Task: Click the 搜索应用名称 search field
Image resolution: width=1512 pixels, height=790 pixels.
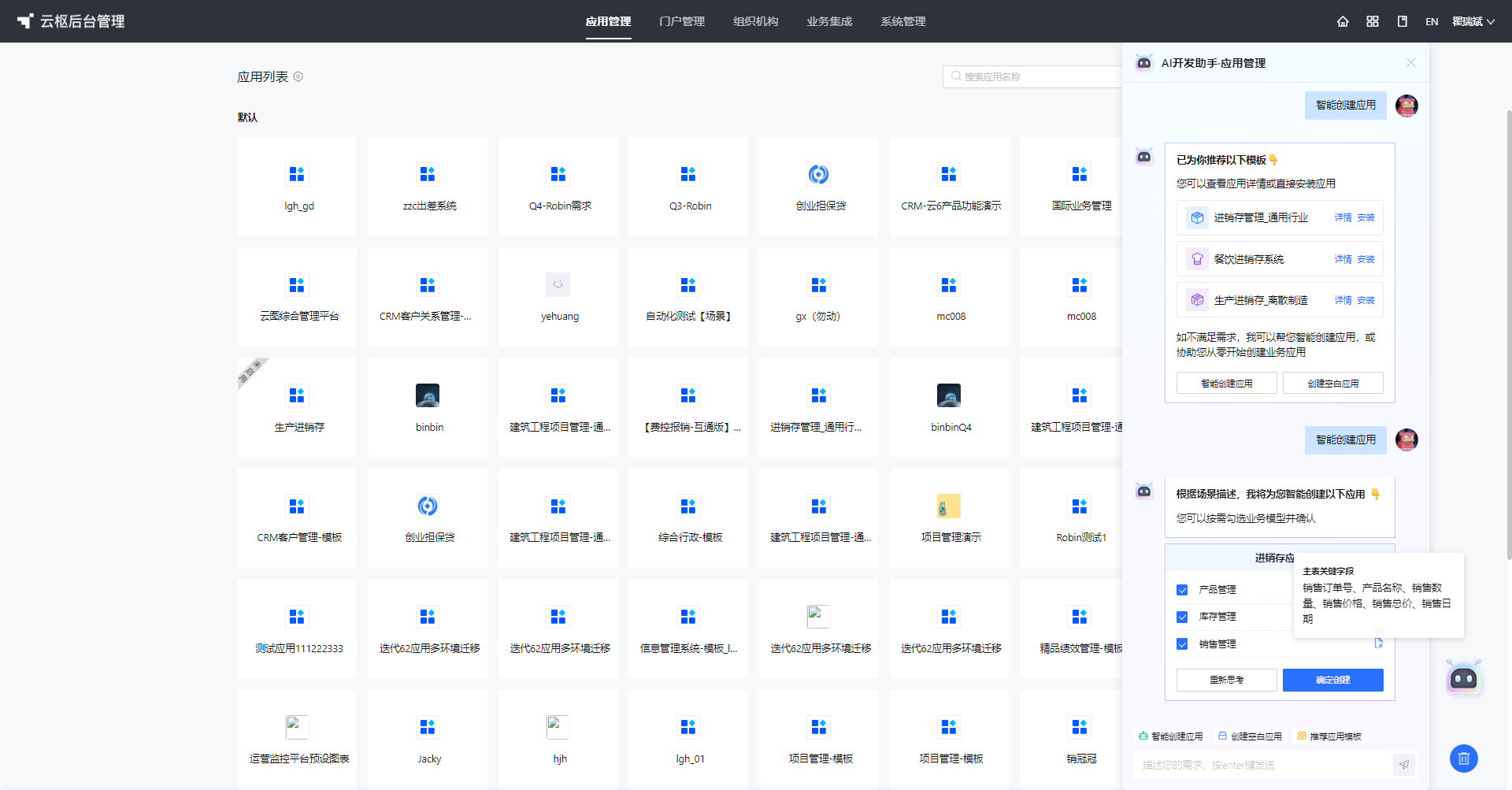Action: (x=1032, y=76)
